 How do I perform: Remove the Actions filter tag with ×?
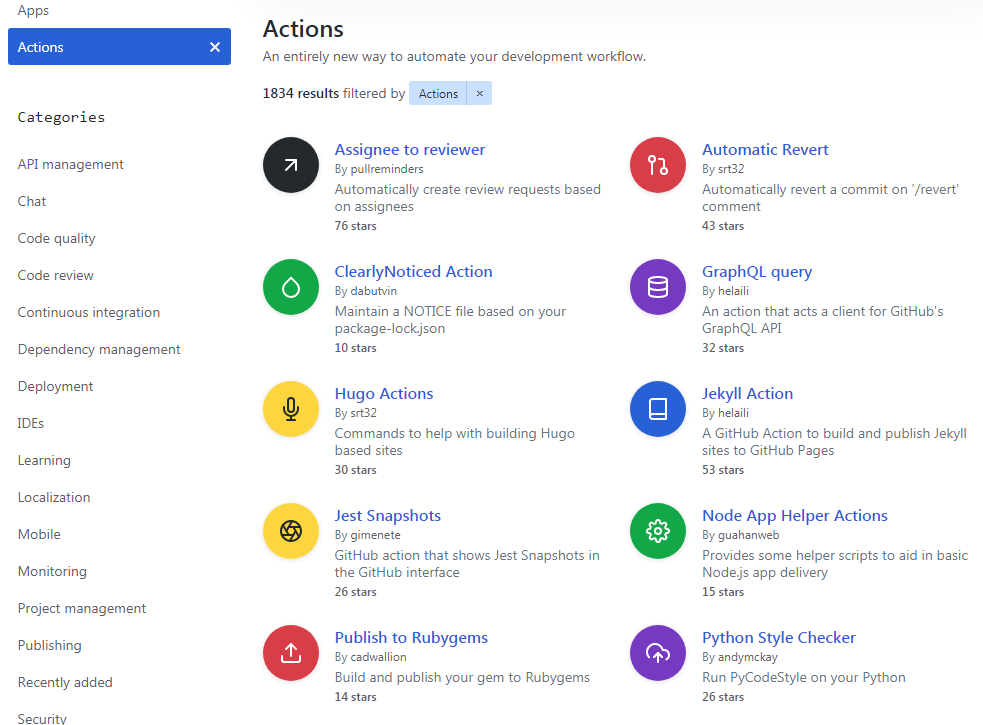pyautogui.click(x=480, y=93)
